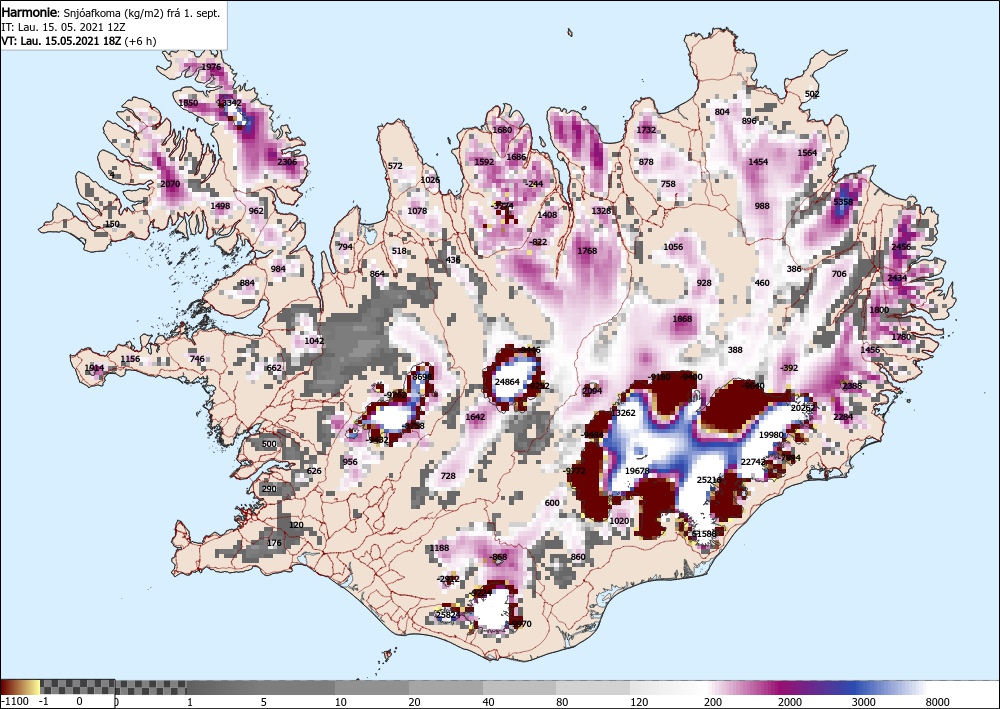Viewport: 1000px width, 709px height.
Task: Click the map value 1976
Action: point(211,67)
